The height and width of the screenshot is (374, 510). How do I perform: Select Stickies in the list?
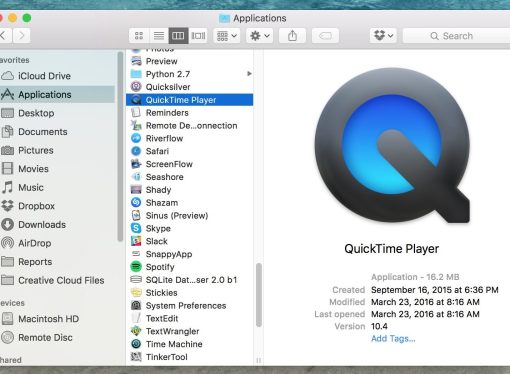coord(189,293)
